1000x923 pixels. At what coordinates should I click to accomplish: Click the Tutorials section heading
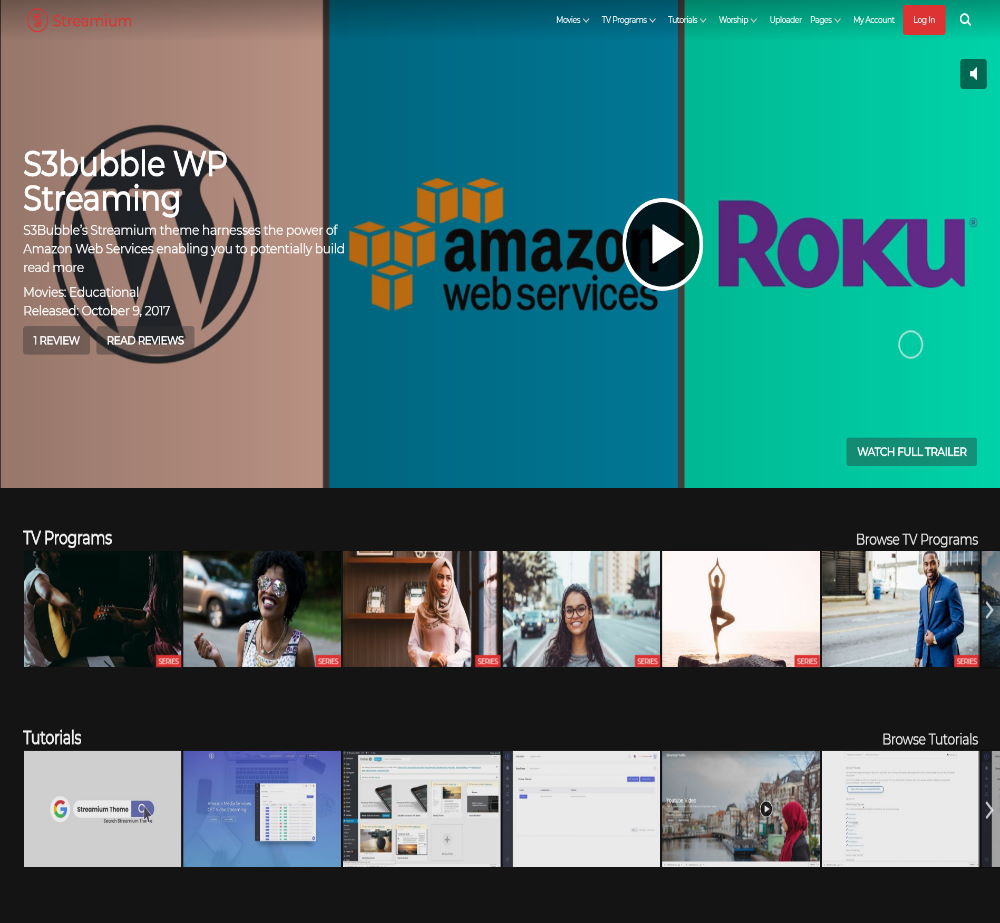[52, 738]
